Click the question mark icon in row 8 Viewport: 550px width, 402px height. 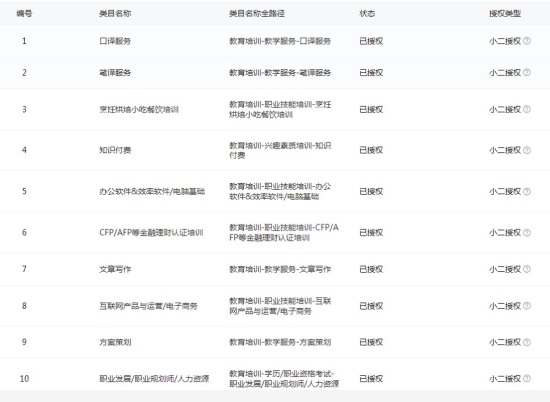tap(527, 306)
